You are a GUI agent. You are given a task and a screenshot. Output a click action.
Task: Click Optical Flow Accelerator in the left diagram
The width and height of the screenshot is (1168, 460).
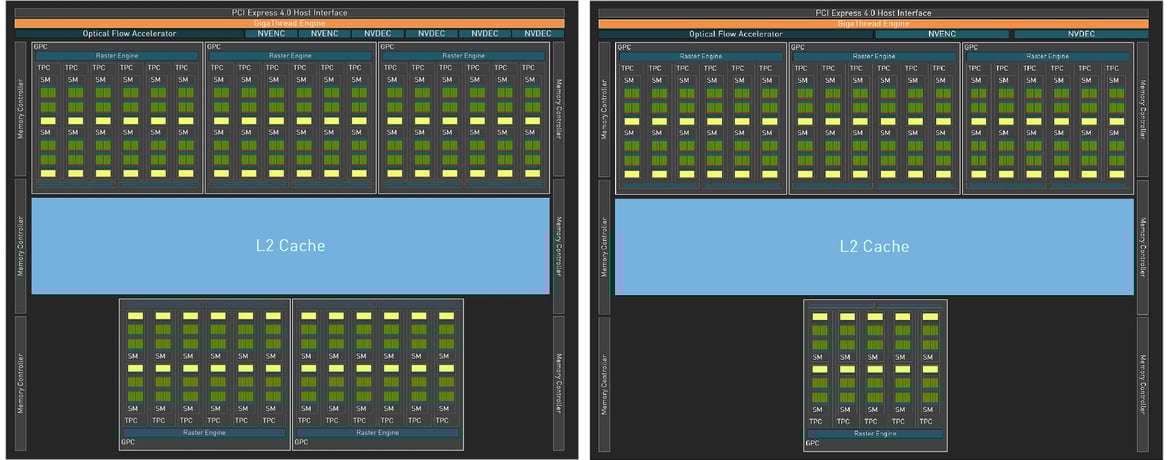pos(129,33)
